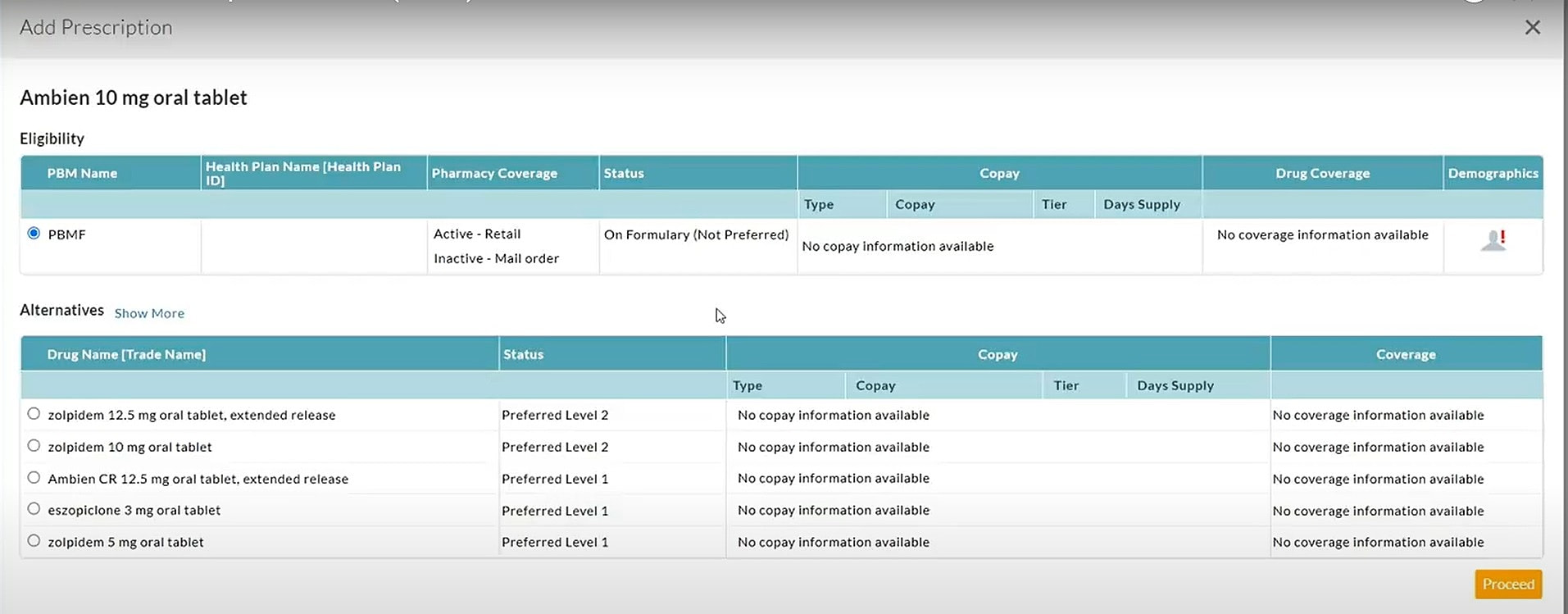Select the PBMF eligibility radio button
This screenshot has width=1568, height=614.
[34, 234]
